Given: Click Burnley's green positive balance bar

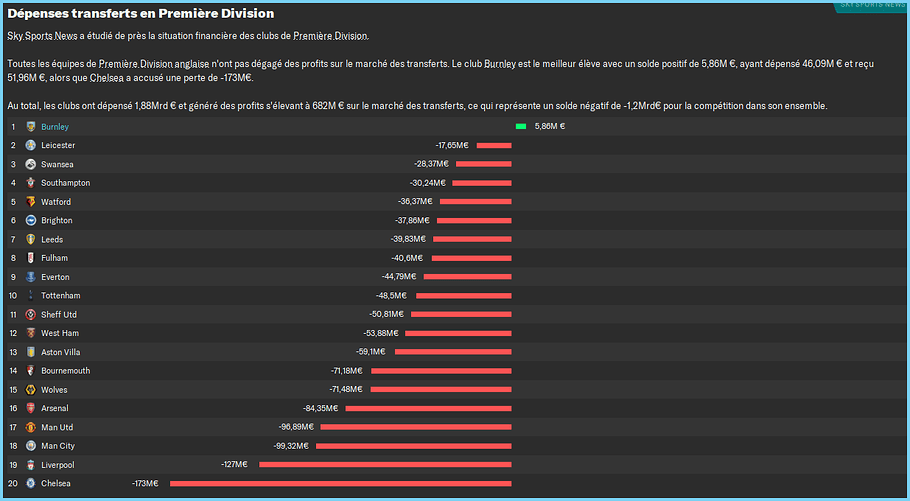Looking at the screenshot, I should (521, 126).
